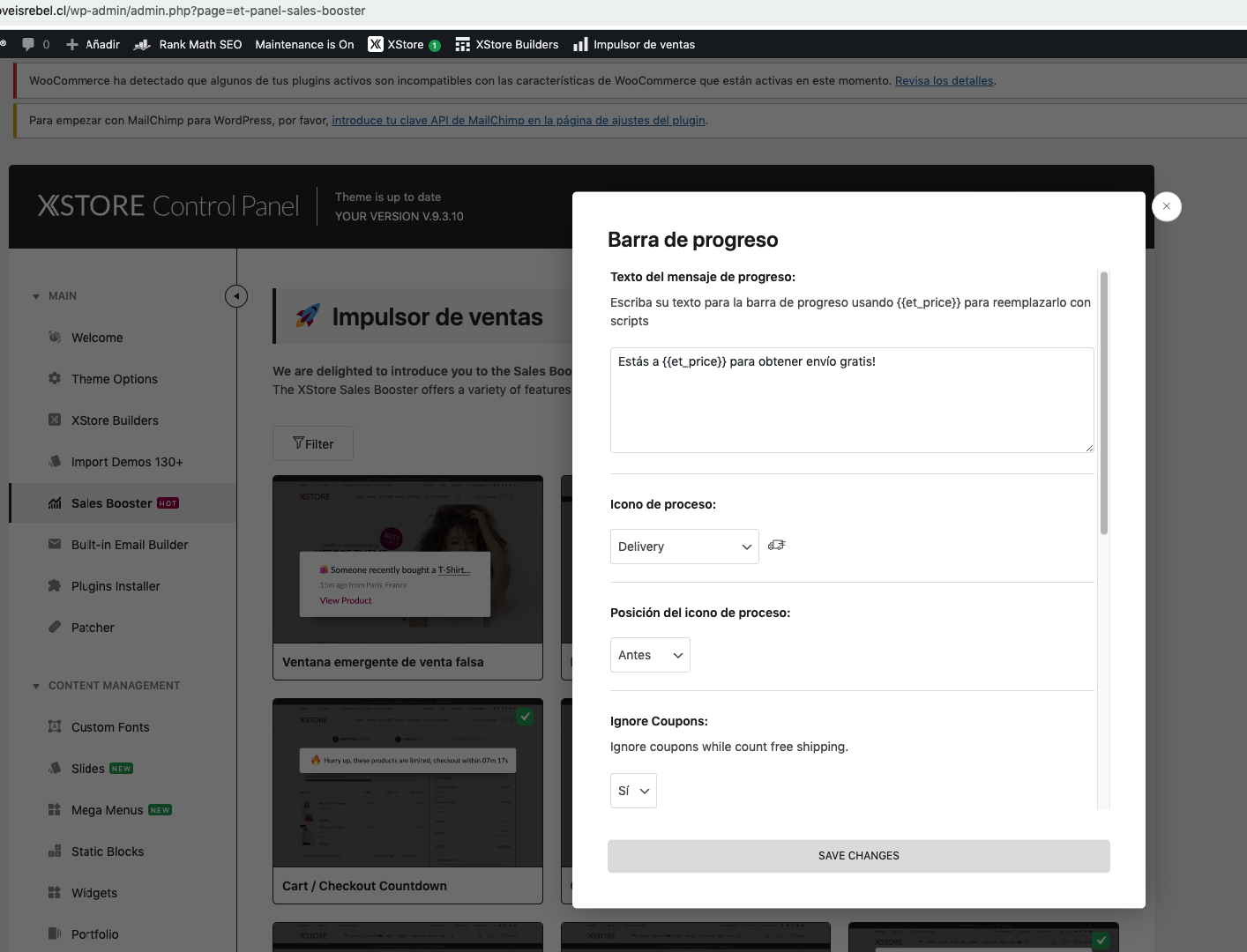The width and height of the screenshot is (1247, 952).
Task: Click the XStore logo icon in admin bar
Action: [x=376, y=44]
